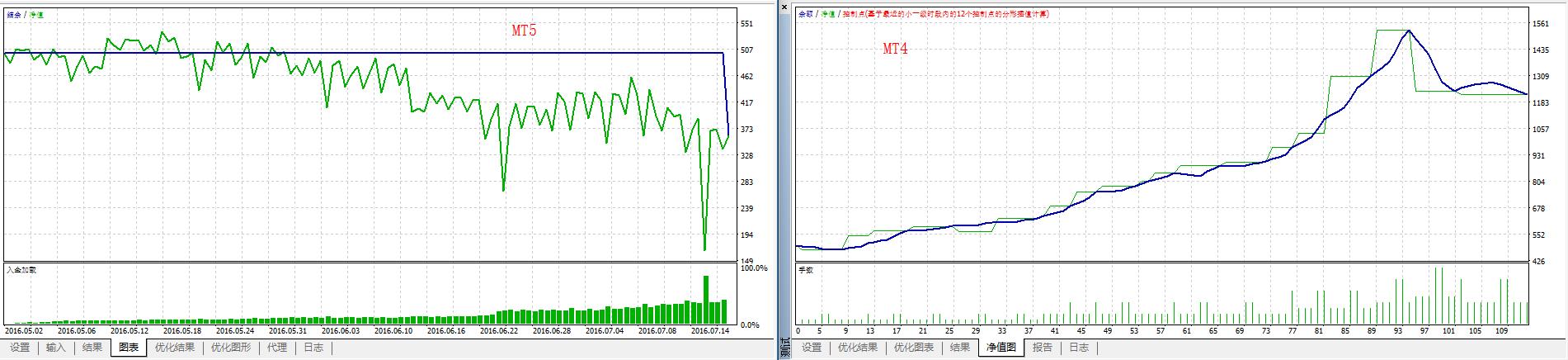Switch to the 优化图形 tab

tap(231, 348)
